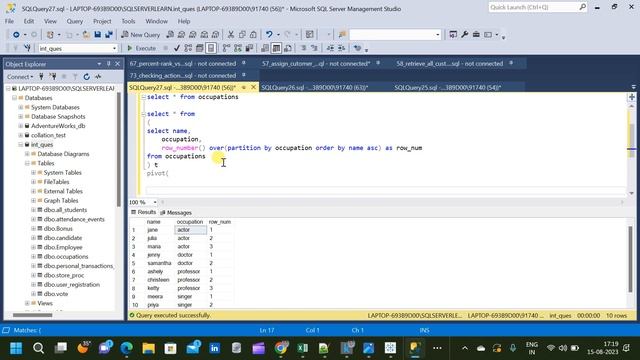The image size is (640, 360).
Task: Toggle Include Actual Execution Plan icon
Action: point(227,48)
